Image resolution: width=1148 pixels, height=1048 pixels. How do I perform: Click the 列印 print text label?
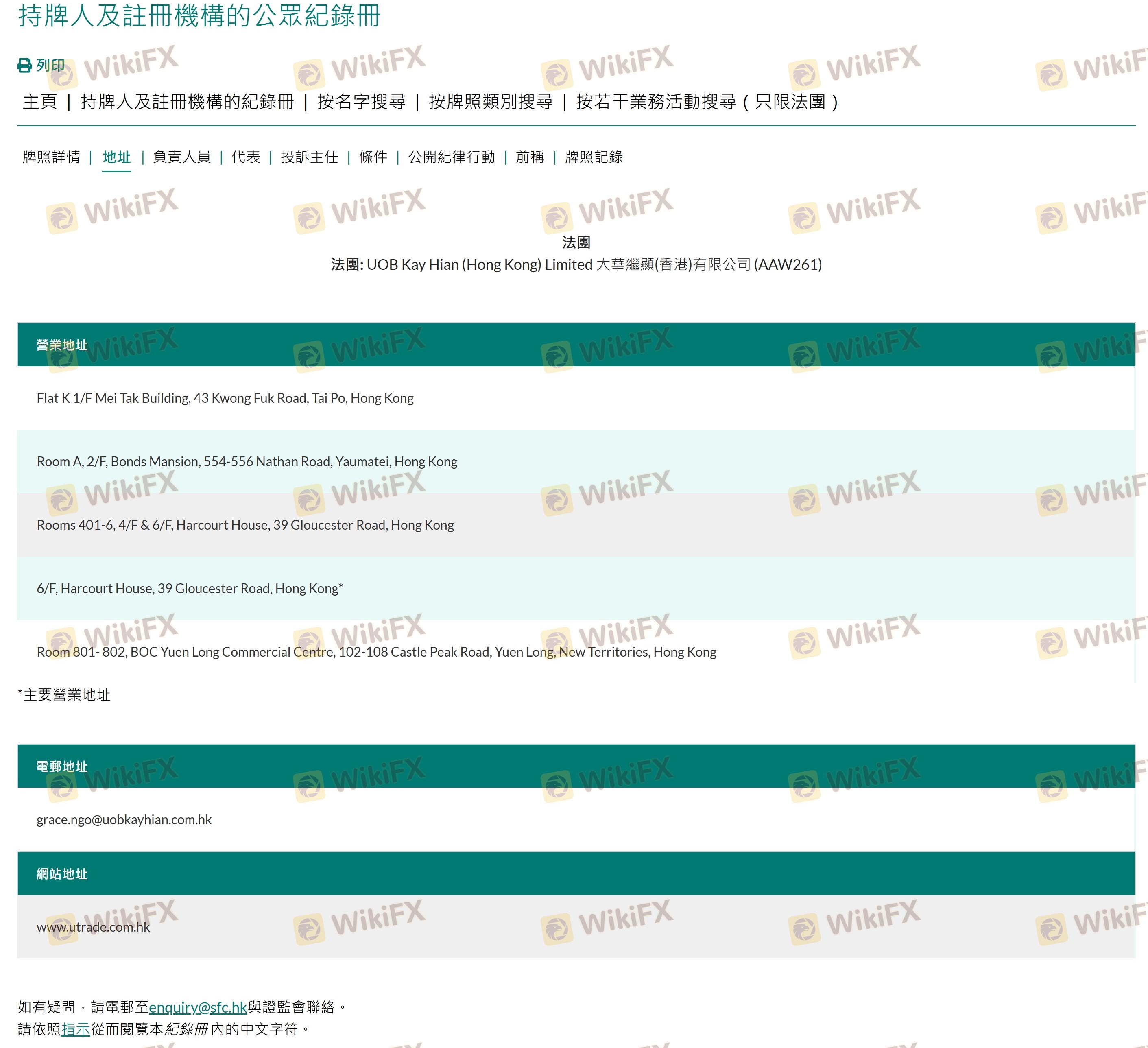point(51,65)
